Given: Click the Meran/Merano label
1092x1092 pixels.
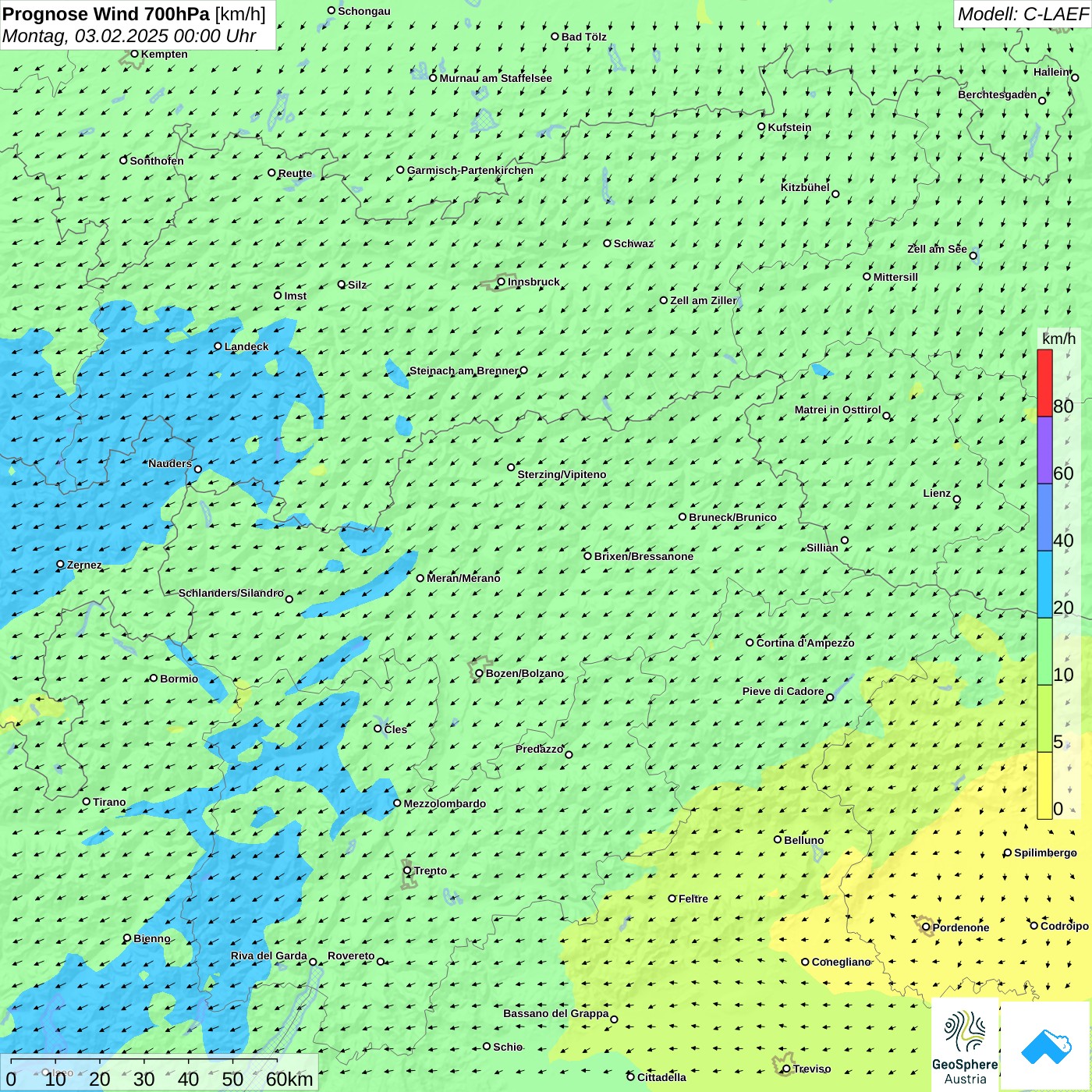Looking at the screenshot, I should (x=463, y=578).
